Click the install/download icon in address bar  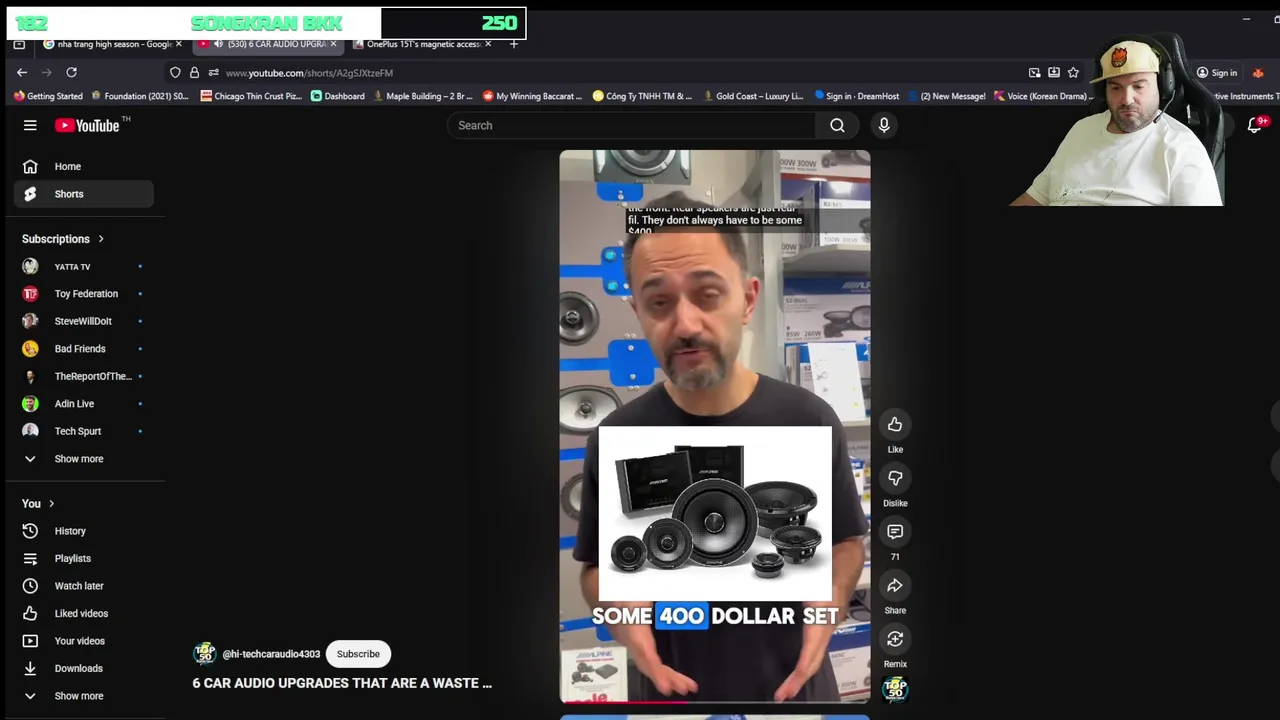coord(1054,72)
